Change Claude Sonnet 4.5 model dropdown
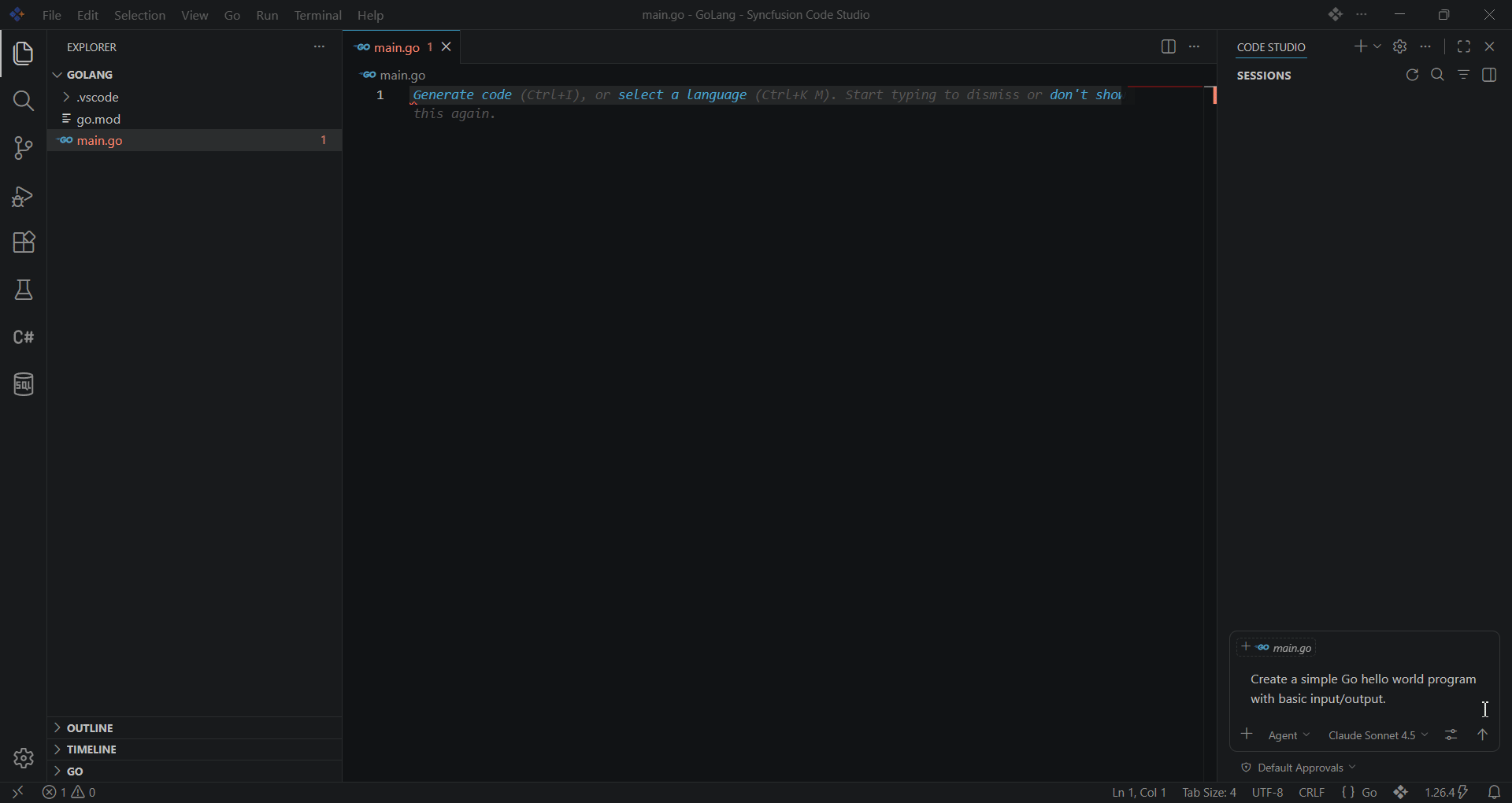This screenshot has height=803, width=1512. click(x=1378, y=735)
